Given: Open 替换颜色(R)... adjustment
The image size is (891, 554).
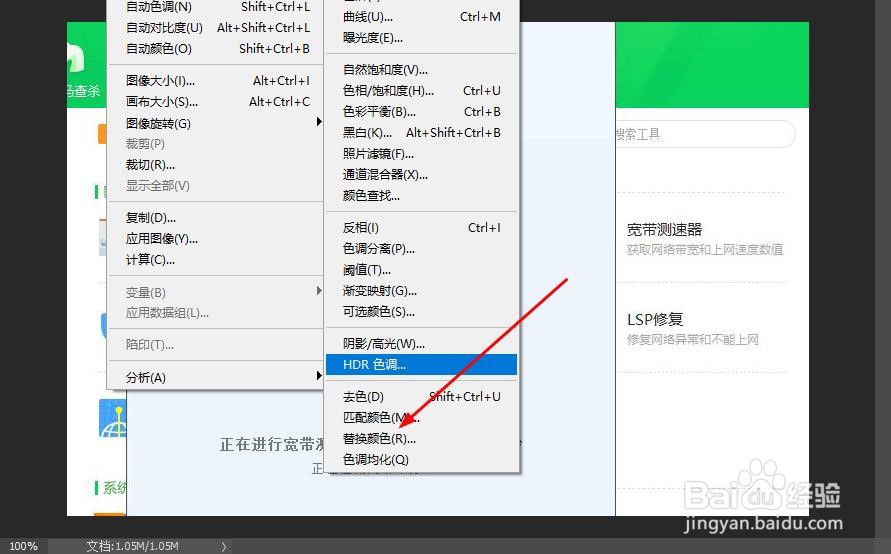Looking at the screenshot, I should coord(422,439).
